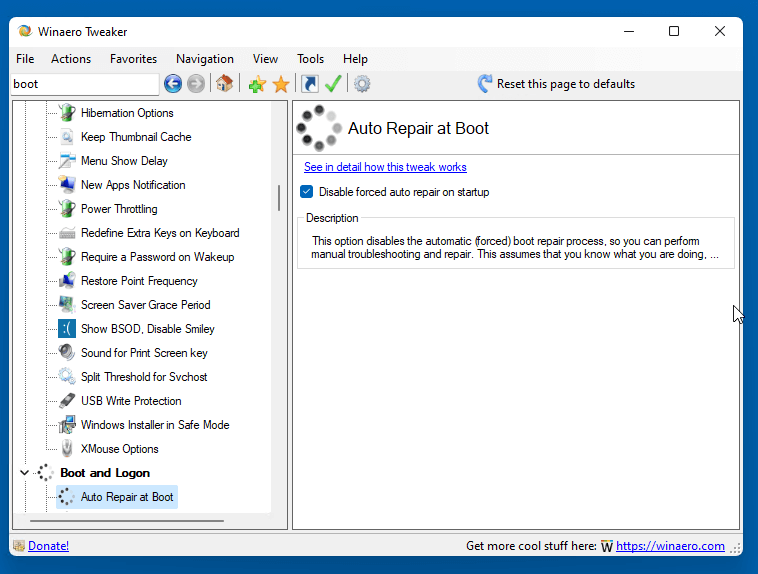This screenshot has width=758, height=574.
Task: Click the Winaero W logo icon
Action: 607,546
